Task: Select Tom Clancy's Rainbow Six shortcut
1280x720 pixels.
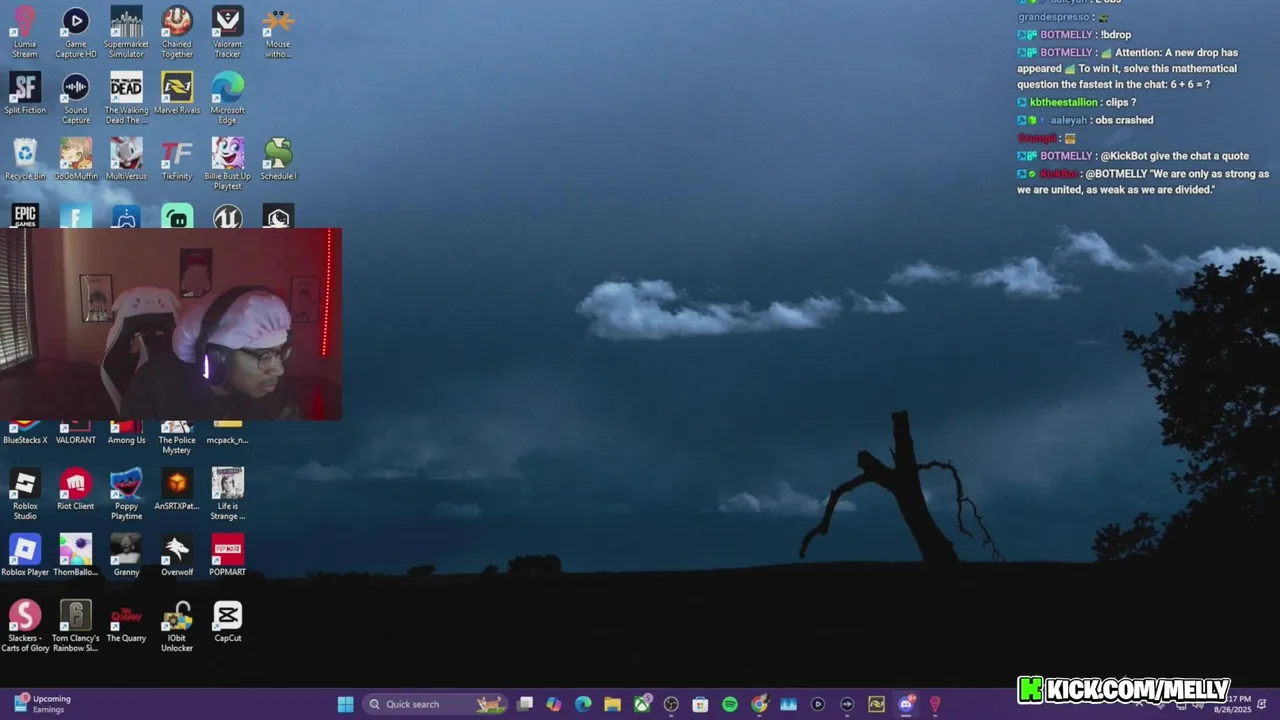Action: [76, 626]
